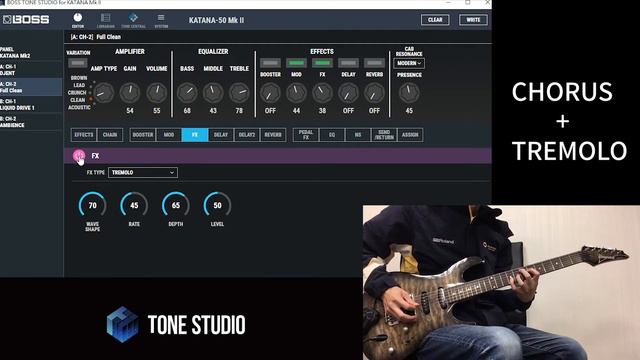Open the FX Type Tremolo dropdown
640x360 pixels.
(143, 173)
